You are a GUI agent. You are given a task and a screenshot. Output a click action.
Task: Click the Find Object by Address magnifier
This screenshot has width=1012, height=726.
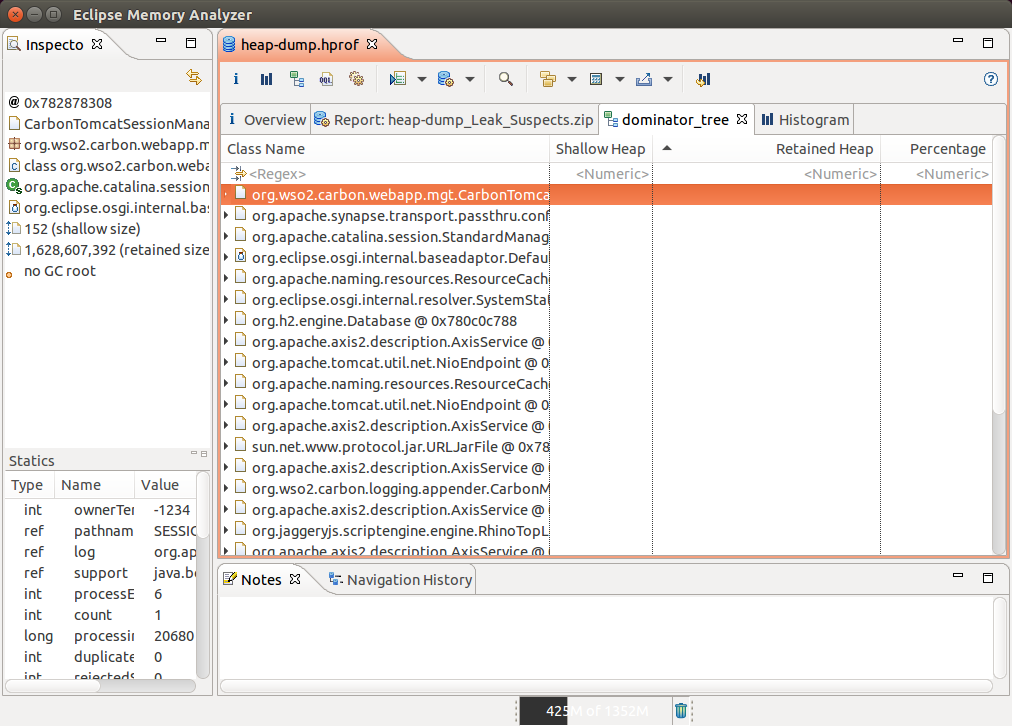click(x=506, y=79)
